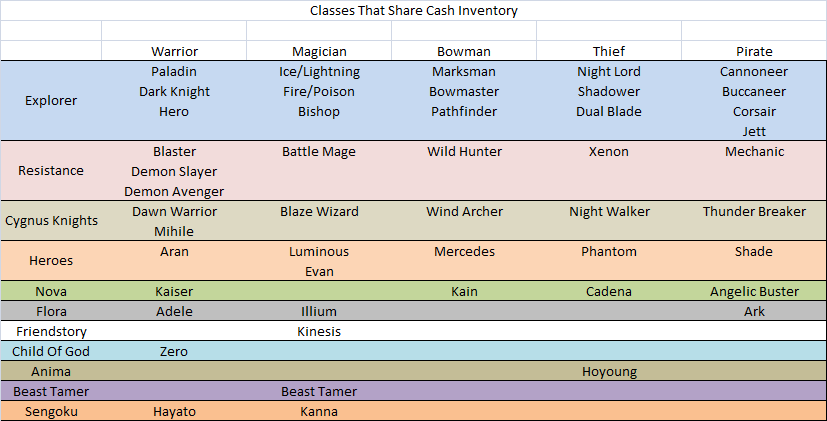Select the Warrior column header cell
The height and width of the screenshot is (421, 827).
[174, 51]
